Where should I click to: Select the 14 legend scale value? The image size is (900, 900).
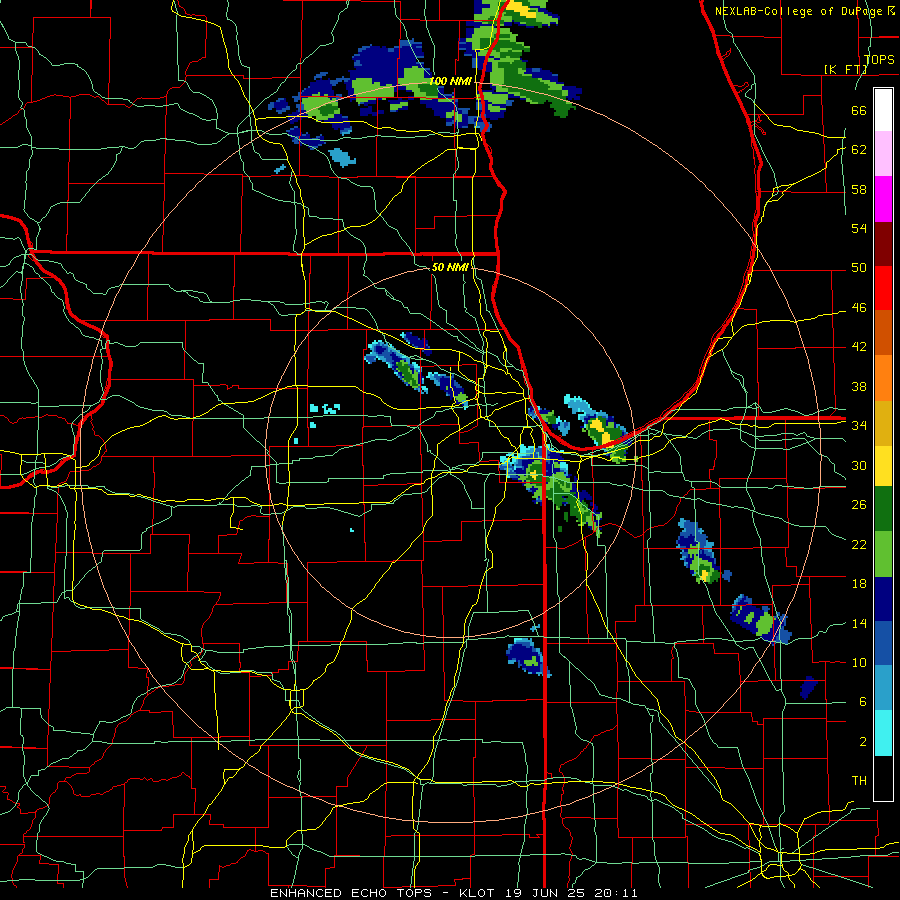(859, 623)
